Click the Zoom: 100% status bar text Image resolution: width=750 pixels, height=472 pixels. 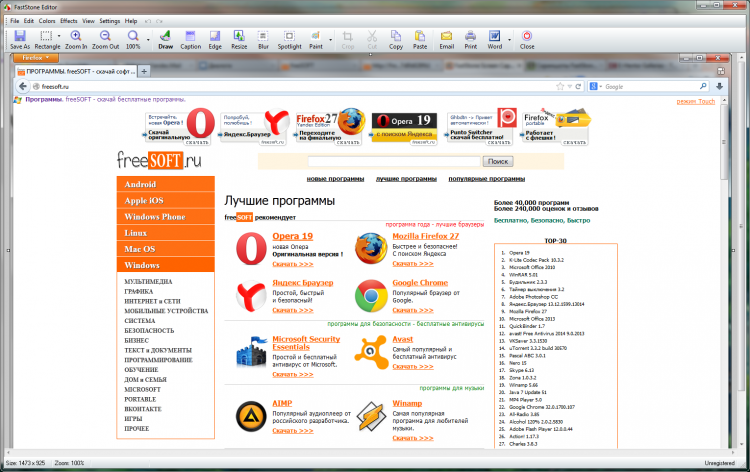69,463
